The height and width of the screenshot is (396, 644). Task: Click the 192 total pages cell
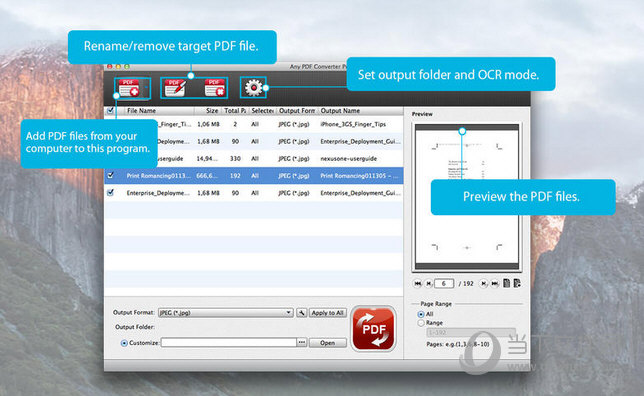(235, 175)
